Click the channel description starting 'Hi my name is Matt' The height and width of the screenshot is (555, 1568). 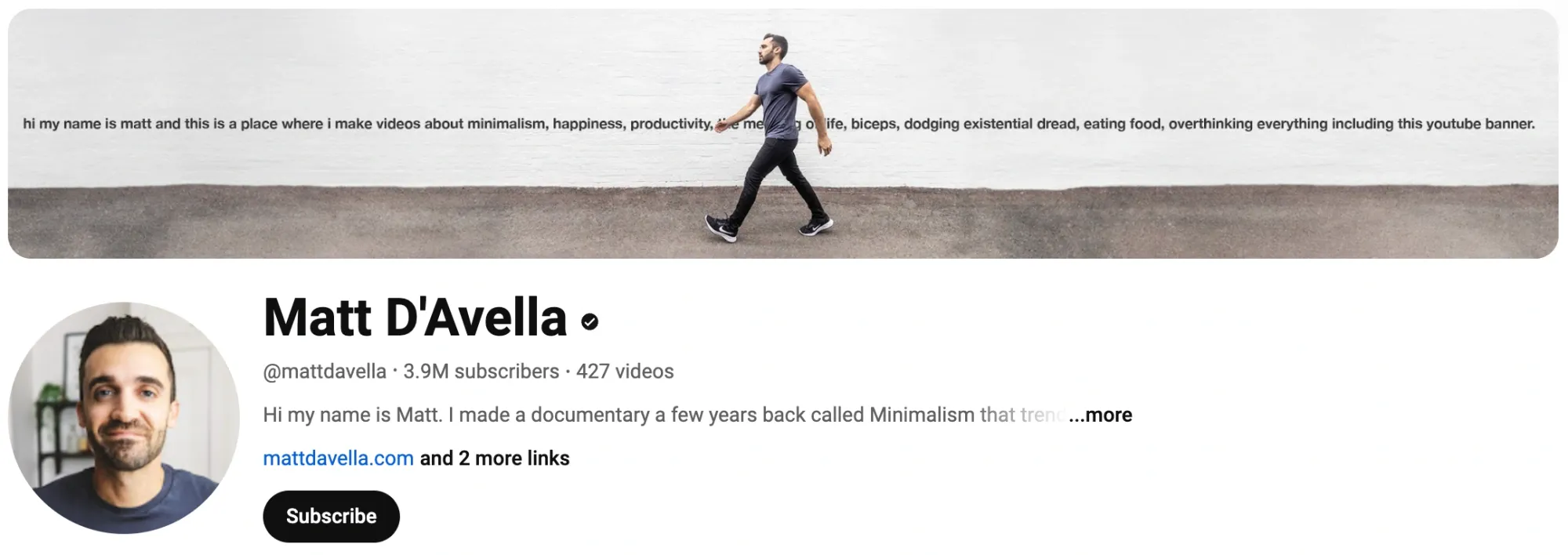tap(664, 415)
